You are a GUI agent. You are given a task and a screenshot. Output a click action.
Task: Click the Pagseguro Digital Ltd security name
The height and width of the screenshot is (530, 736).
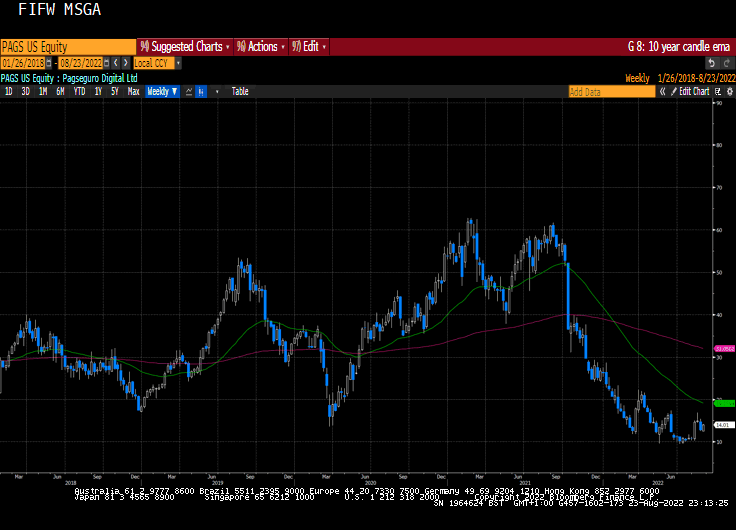(100, 78)
